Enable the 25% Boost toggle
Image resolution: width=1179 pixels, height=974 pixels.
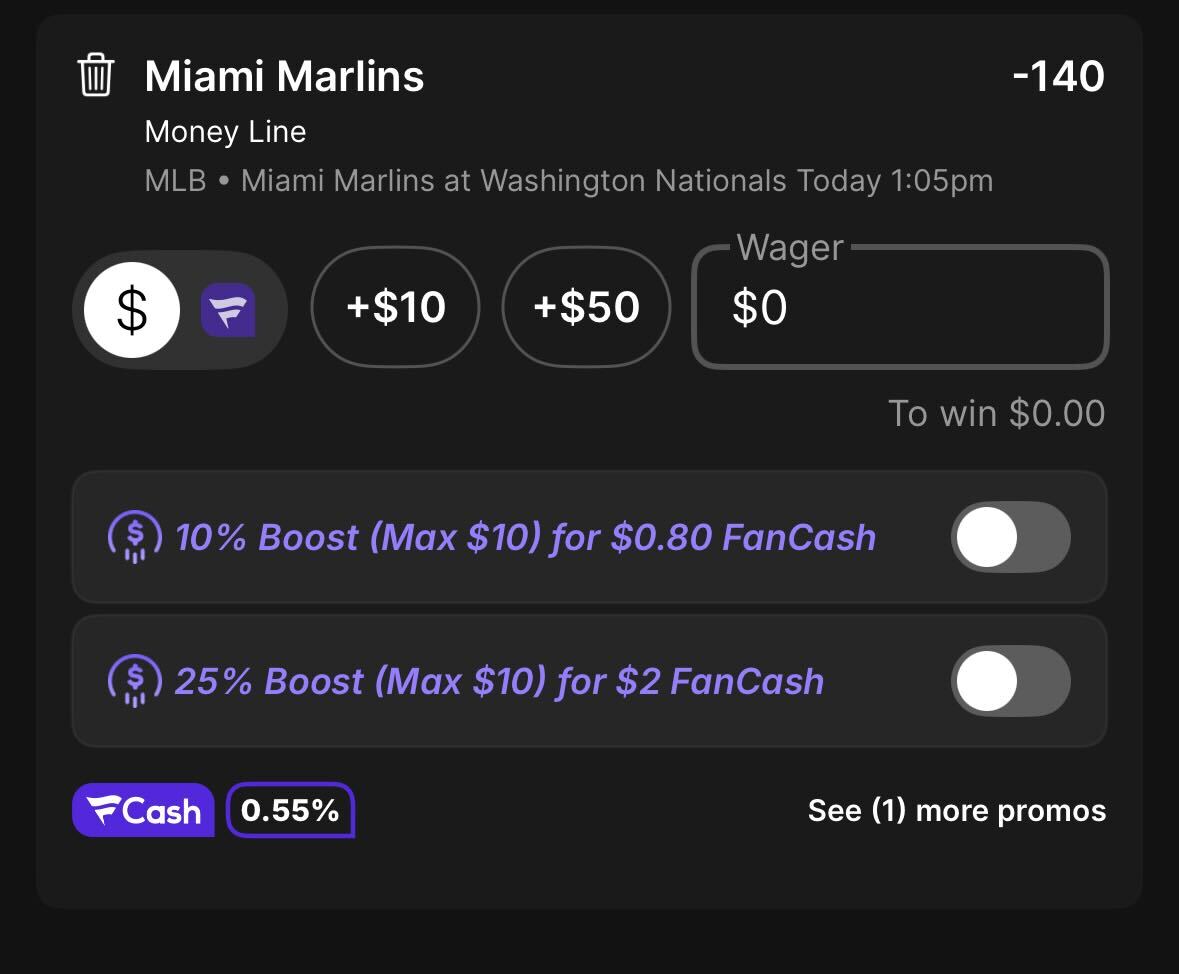tap(1011, 681)
